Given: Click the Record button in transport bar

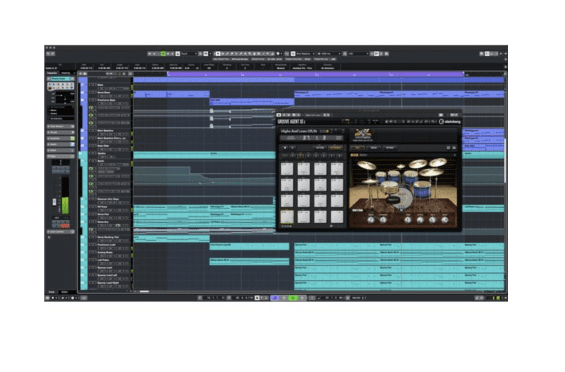Looking at the screenshot, I should (x=302, y=298).
